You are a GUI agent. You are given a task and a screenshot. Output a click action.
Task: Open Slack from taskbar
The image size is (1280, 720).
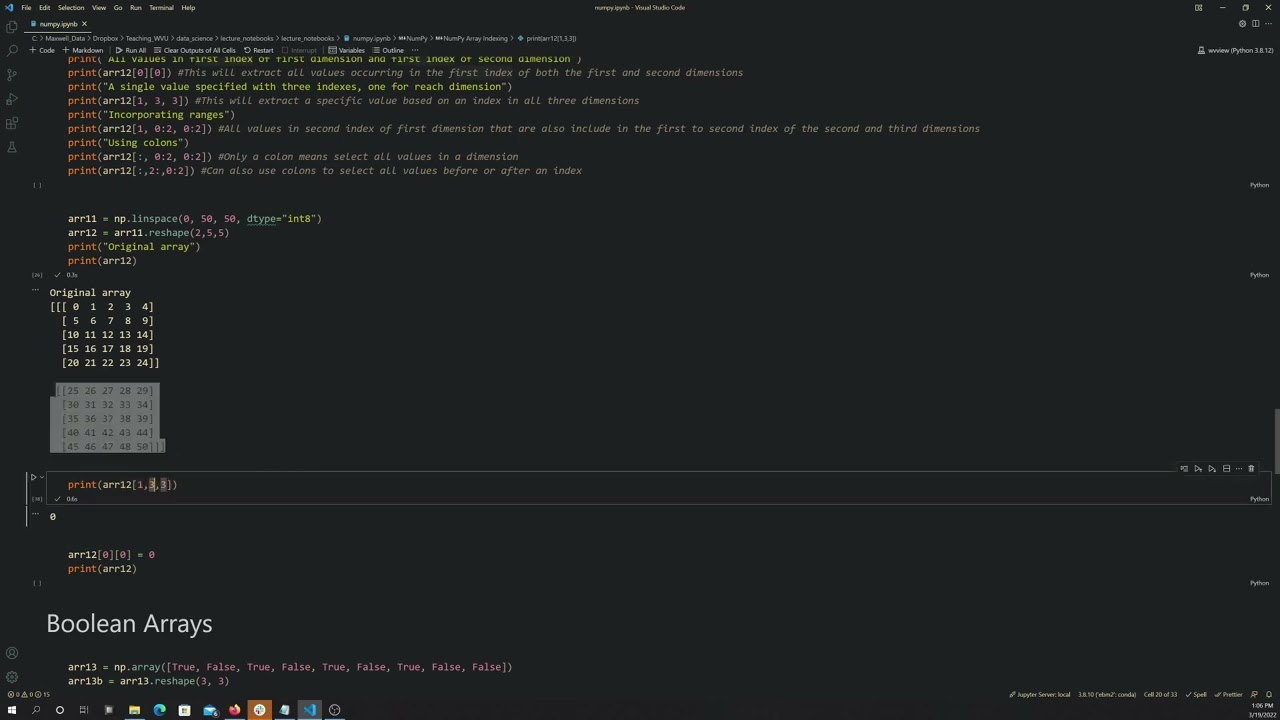click(259, 710)
